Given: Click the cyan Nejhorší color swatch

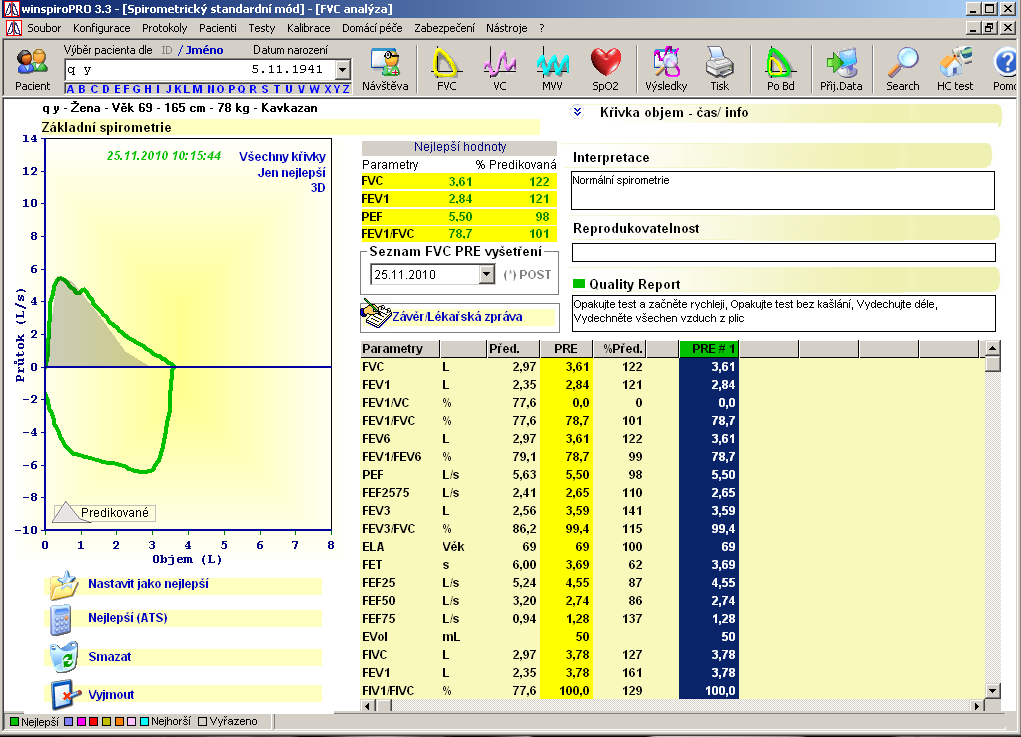Looking at the screenshot, I should (x=145, y=721).
